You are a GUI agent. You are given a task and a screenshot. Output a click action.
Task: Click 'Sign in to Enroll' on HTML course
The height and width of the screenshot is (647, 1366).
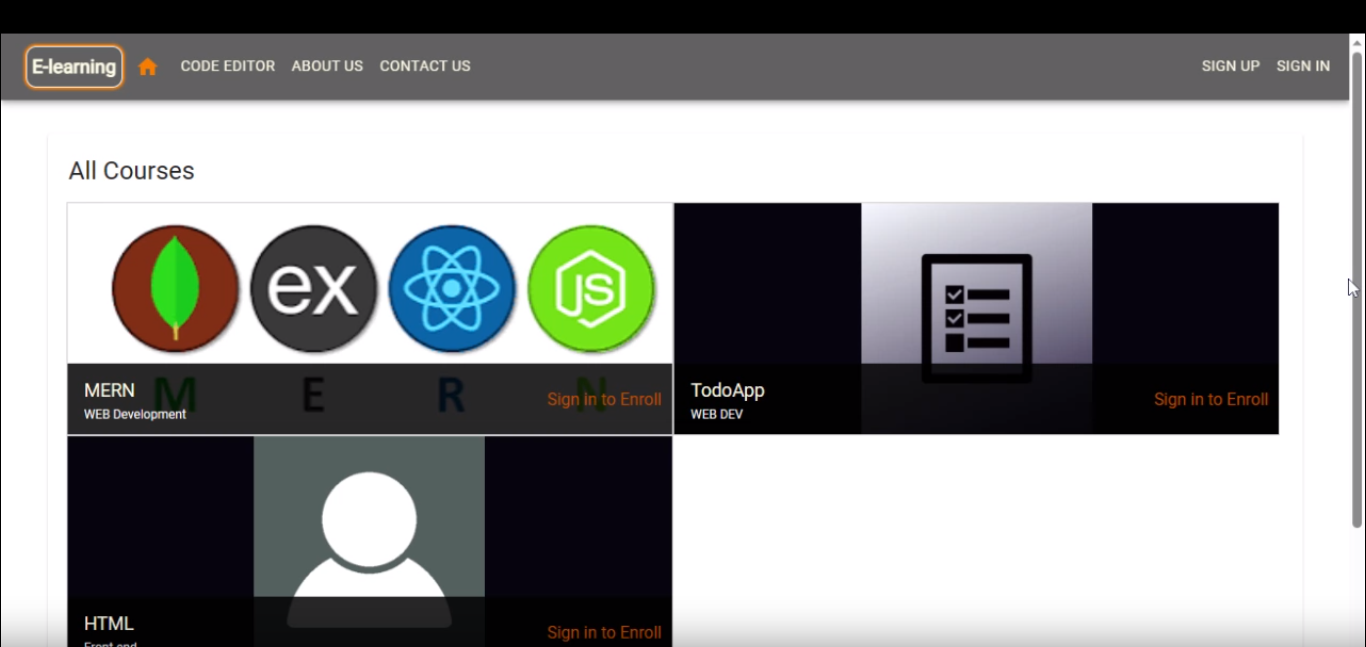click(x=604, y=632)
